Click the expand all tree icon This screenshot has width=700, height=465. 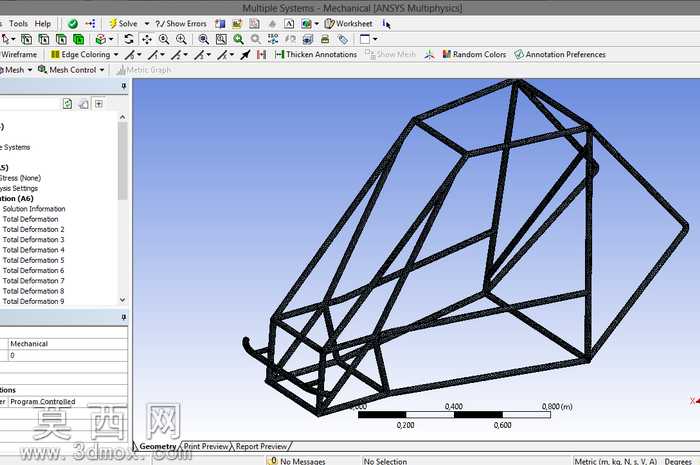(99, 104)
